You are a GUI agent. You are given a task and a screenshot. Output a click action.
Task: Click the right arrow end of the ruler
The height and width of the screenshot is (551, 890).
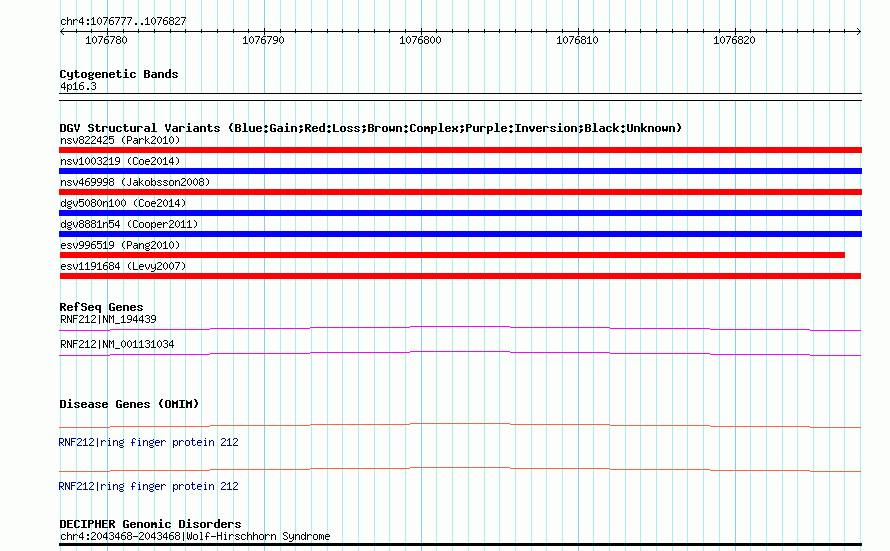point(858,32)
